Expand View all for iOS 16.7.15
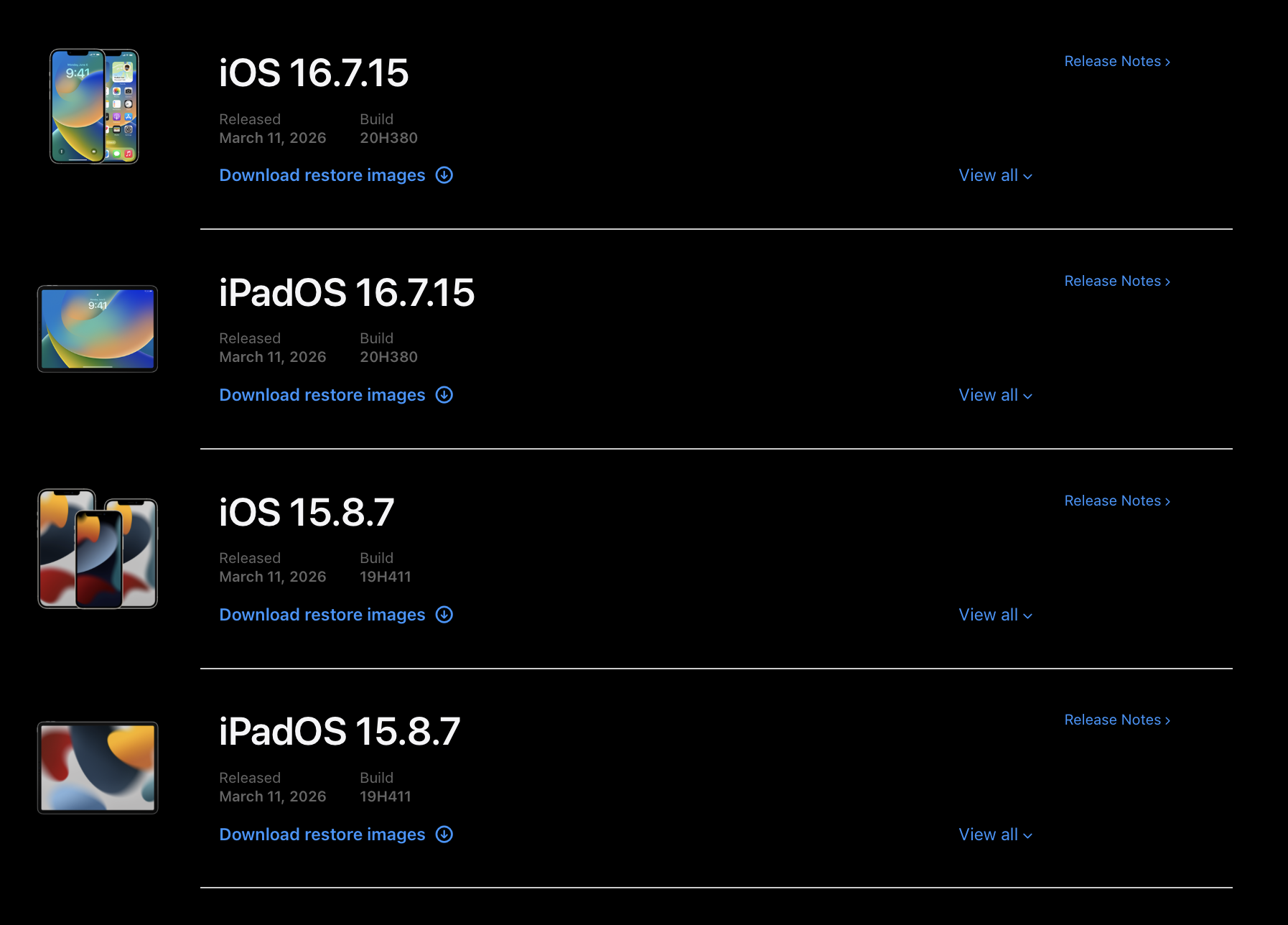 click(x=996, y=175)
